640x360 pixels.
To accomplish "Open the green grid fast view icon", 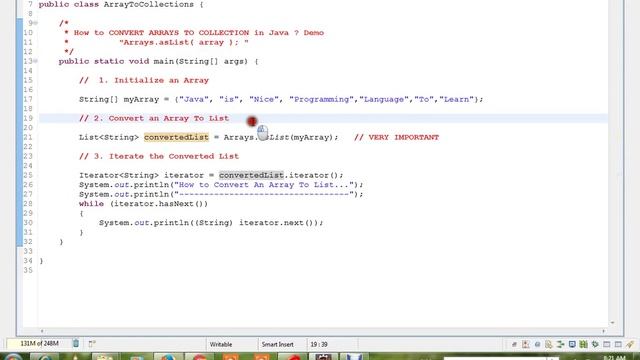I will pyautogui.click(x=584, y=344).
